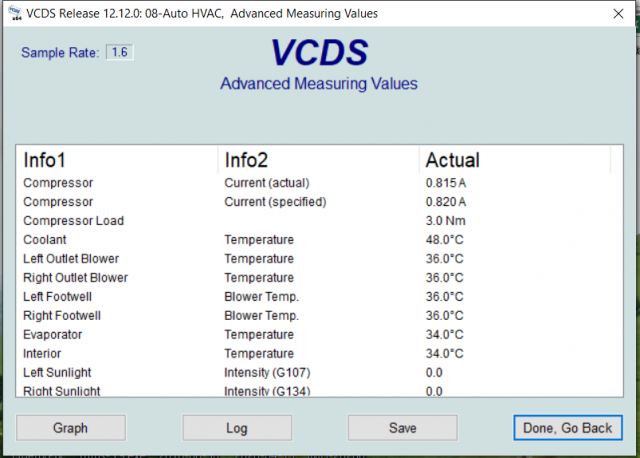
Task: Click the Actual column header
Action: pos(452,160)
